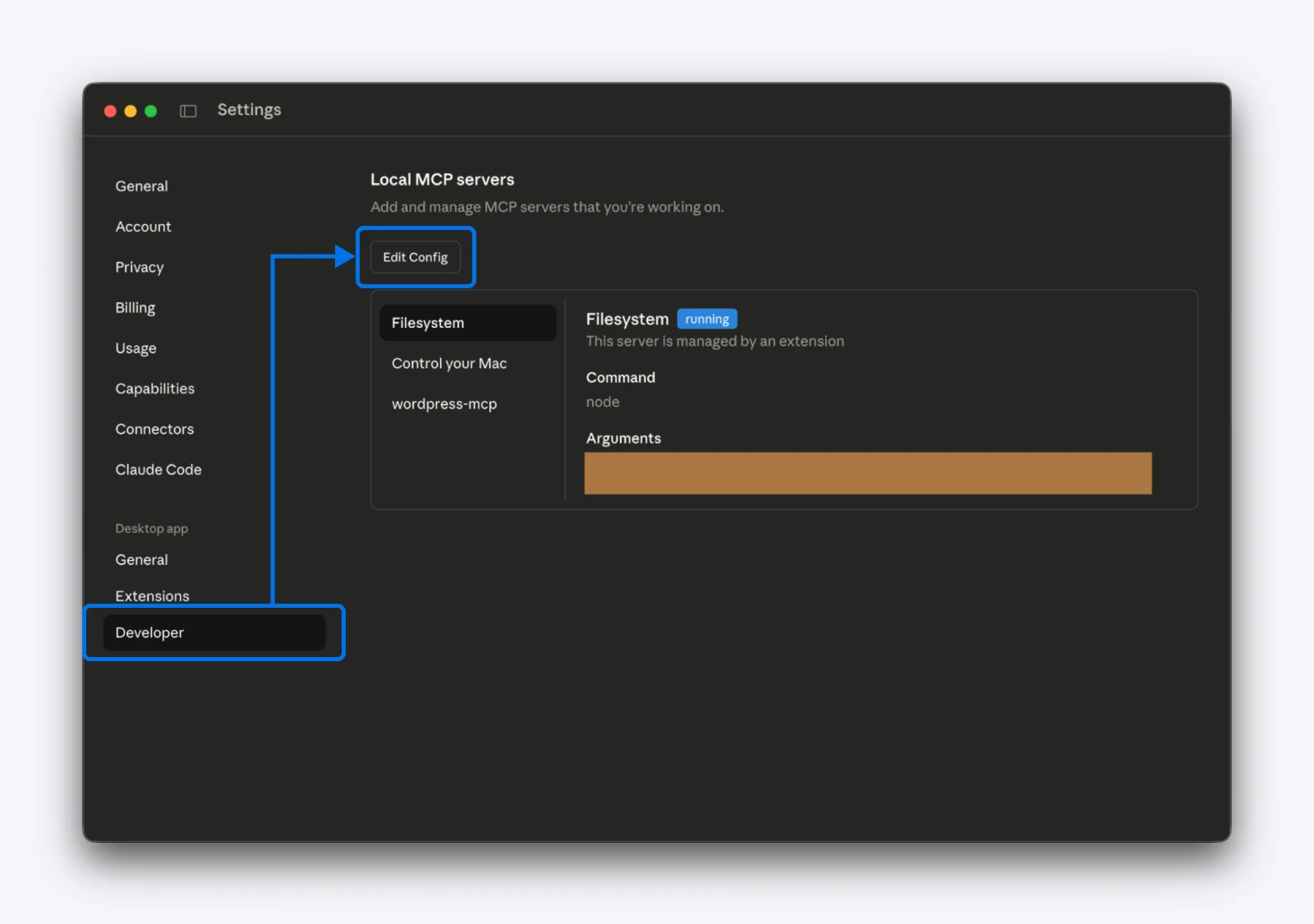1314x924 pixels.
Task: Click the running status badge
Action: coord(707,319)
